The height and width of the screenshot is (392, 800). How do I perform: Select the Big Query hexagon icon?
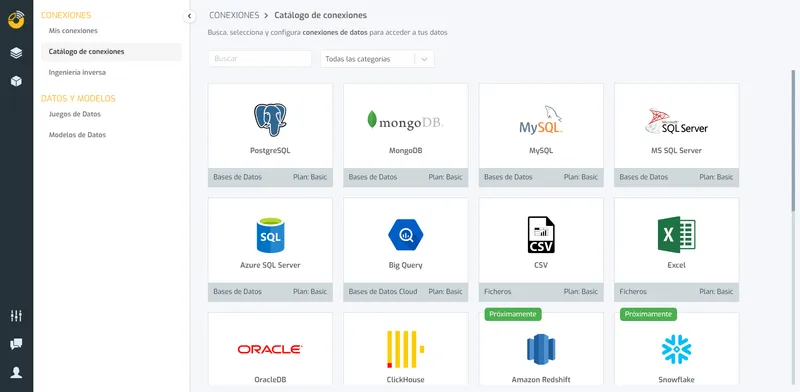point(406,235)
